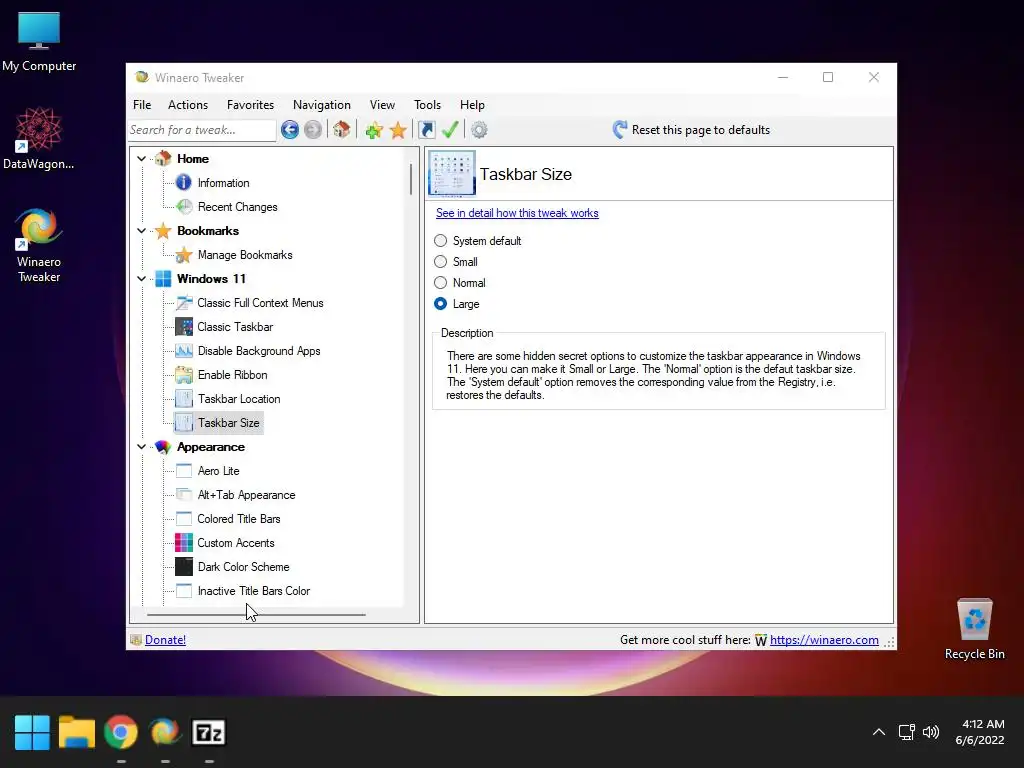The image size is (1024, 768).
Task: Select the DataWagon desktop shortcut
Action: [x=39, y=139]
